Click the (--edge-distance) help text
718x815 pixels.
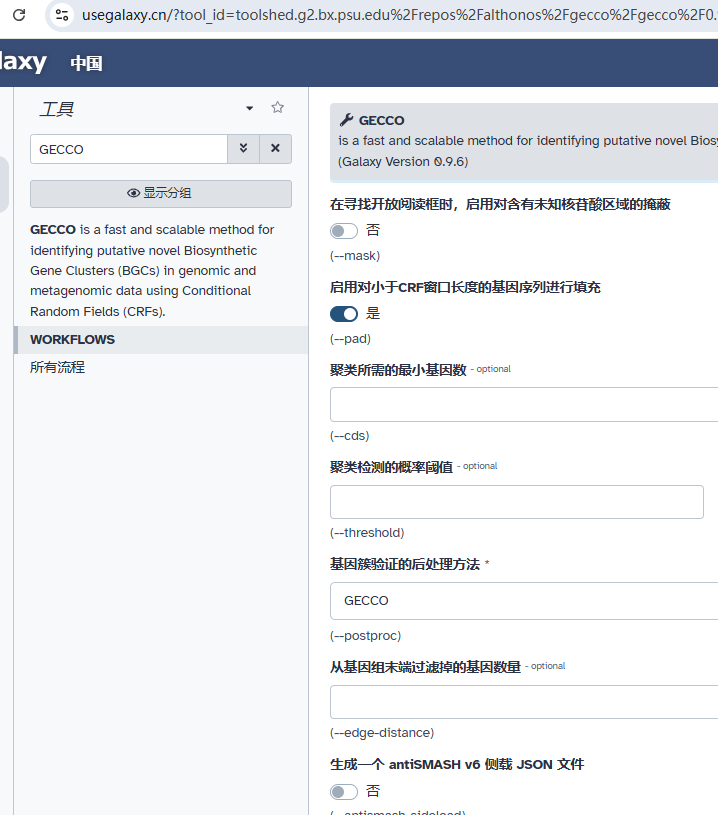pos(382,733)
